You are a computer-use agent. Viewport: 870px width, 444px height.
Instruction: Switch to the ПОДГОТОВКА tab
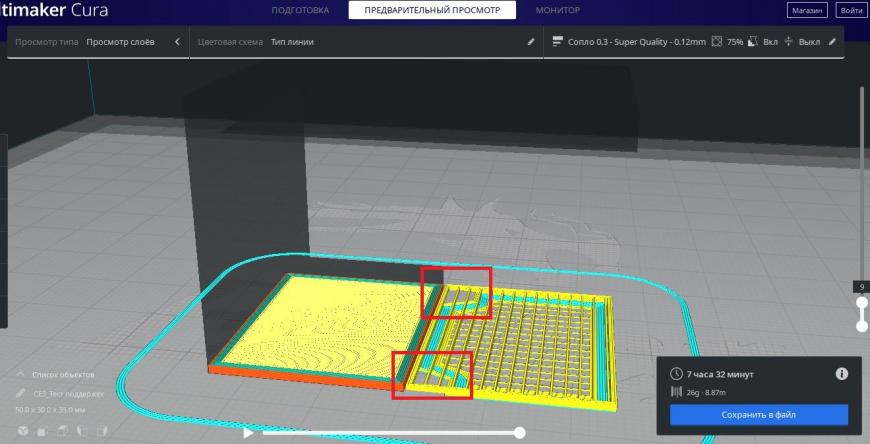pos(300,10)
